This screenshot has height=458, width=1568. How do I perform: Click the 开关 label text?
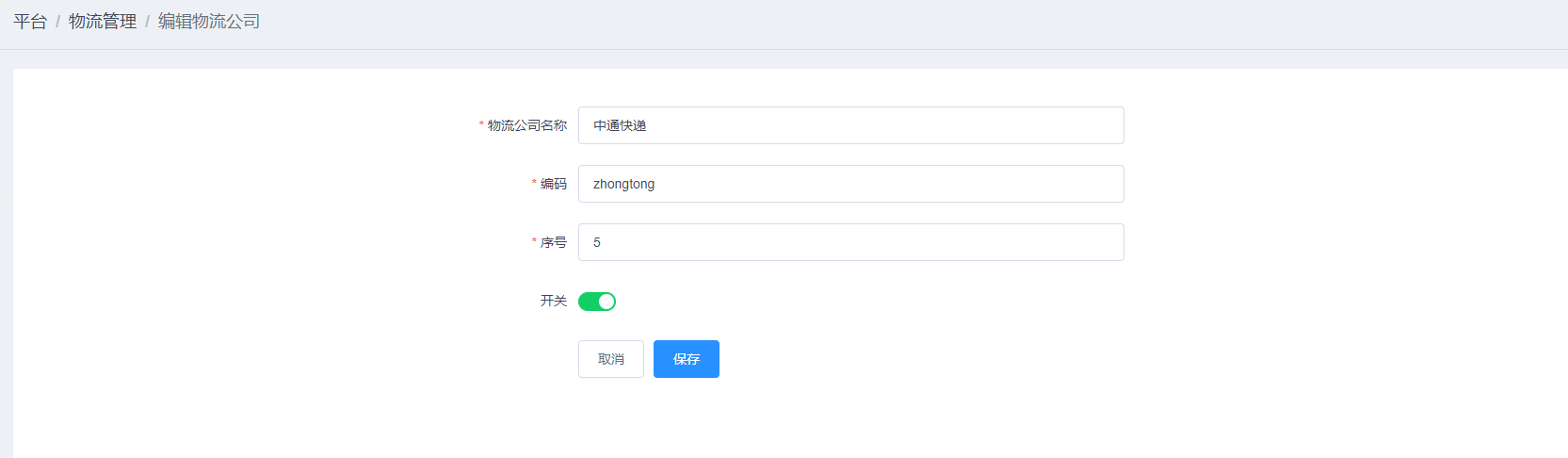click(554, 301)
